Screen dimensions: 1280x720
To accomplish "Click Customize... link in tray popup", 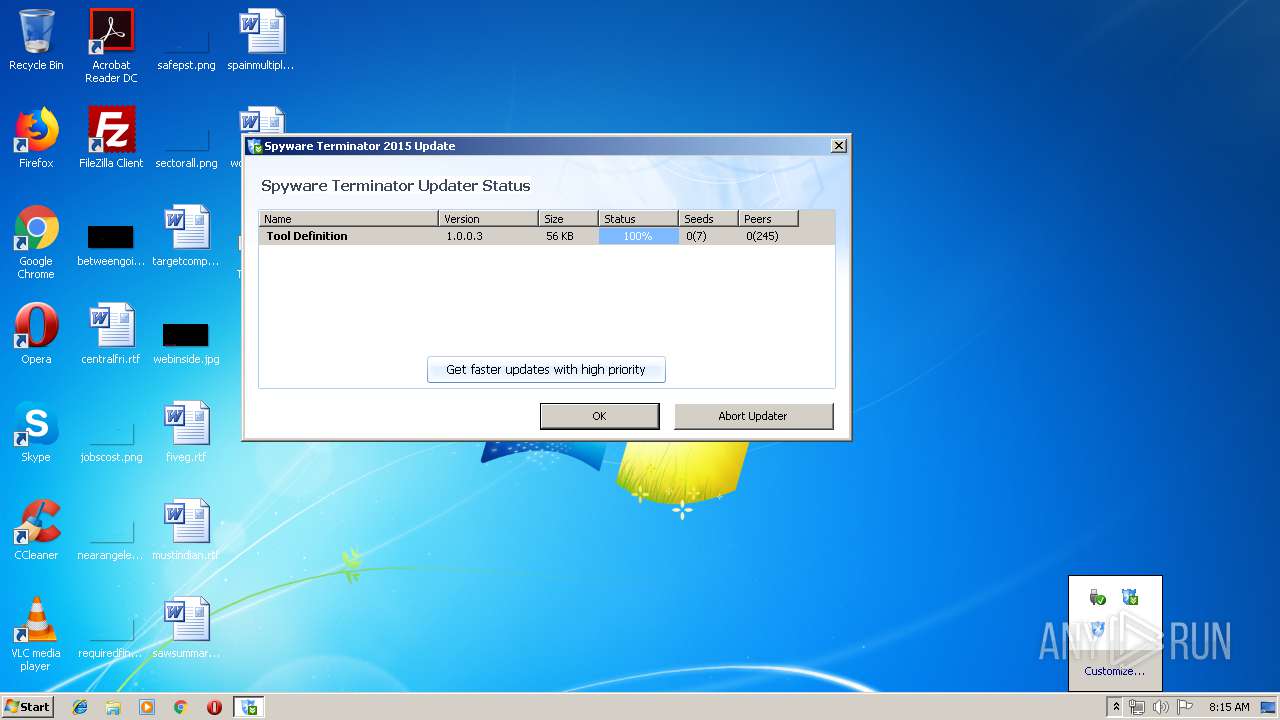I will [x=1114, y=671].
